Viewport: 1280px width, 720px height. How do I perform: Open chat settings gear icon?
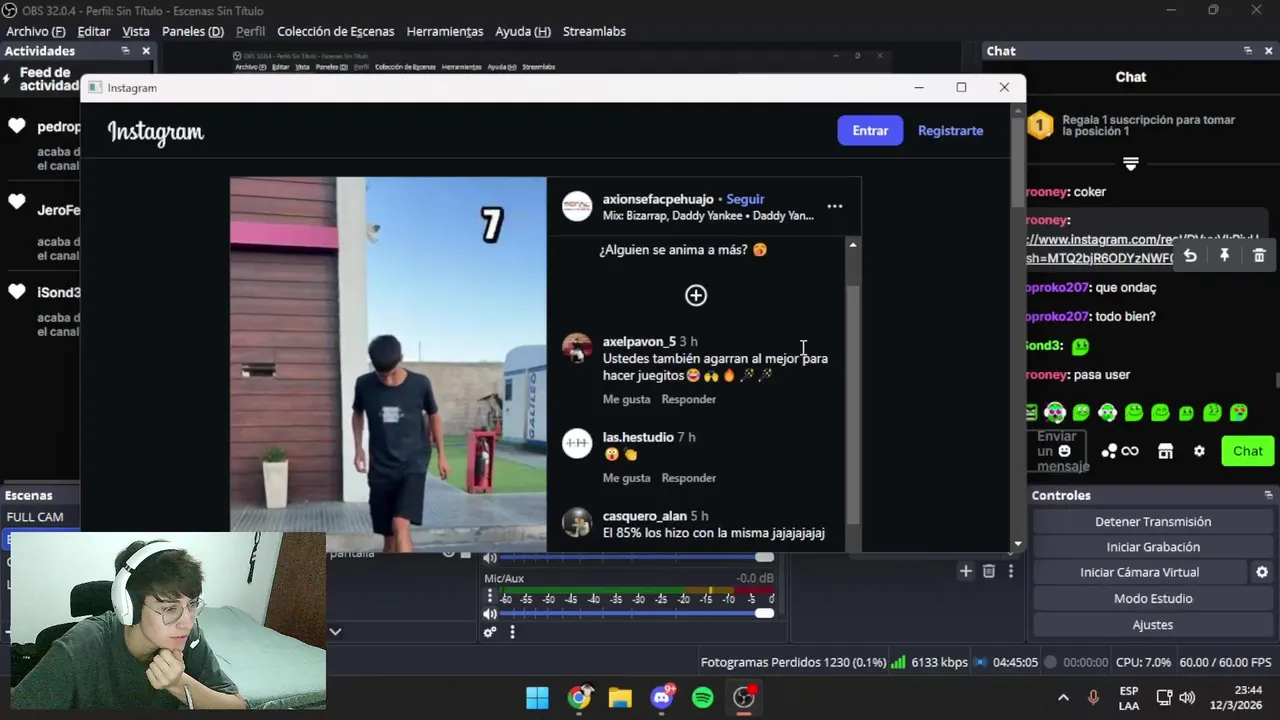(x=1199, y=451)
